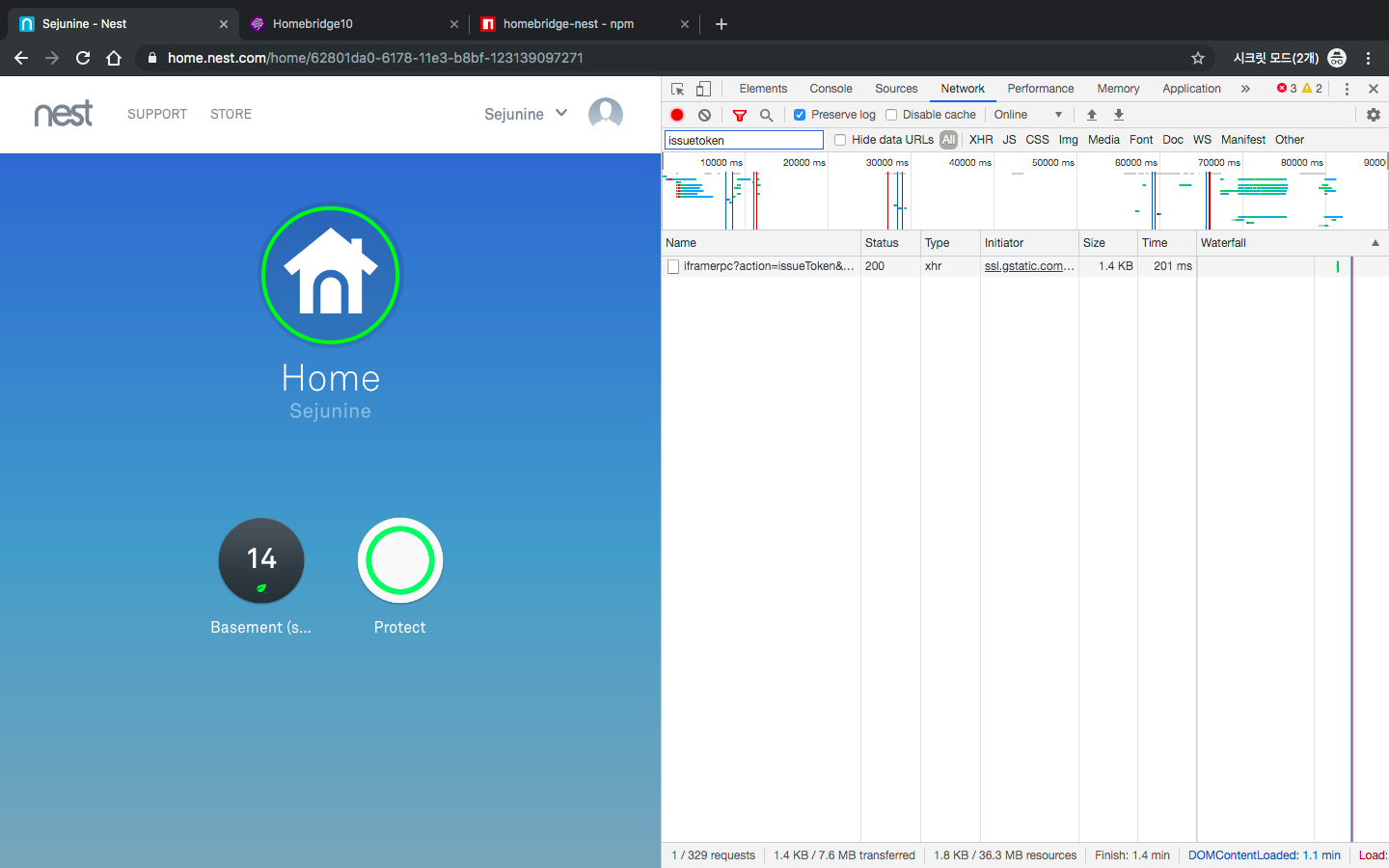Screen dimensions: 1389x868
Task: Click the browser back arrow
Action: click(x=21, y=58)
